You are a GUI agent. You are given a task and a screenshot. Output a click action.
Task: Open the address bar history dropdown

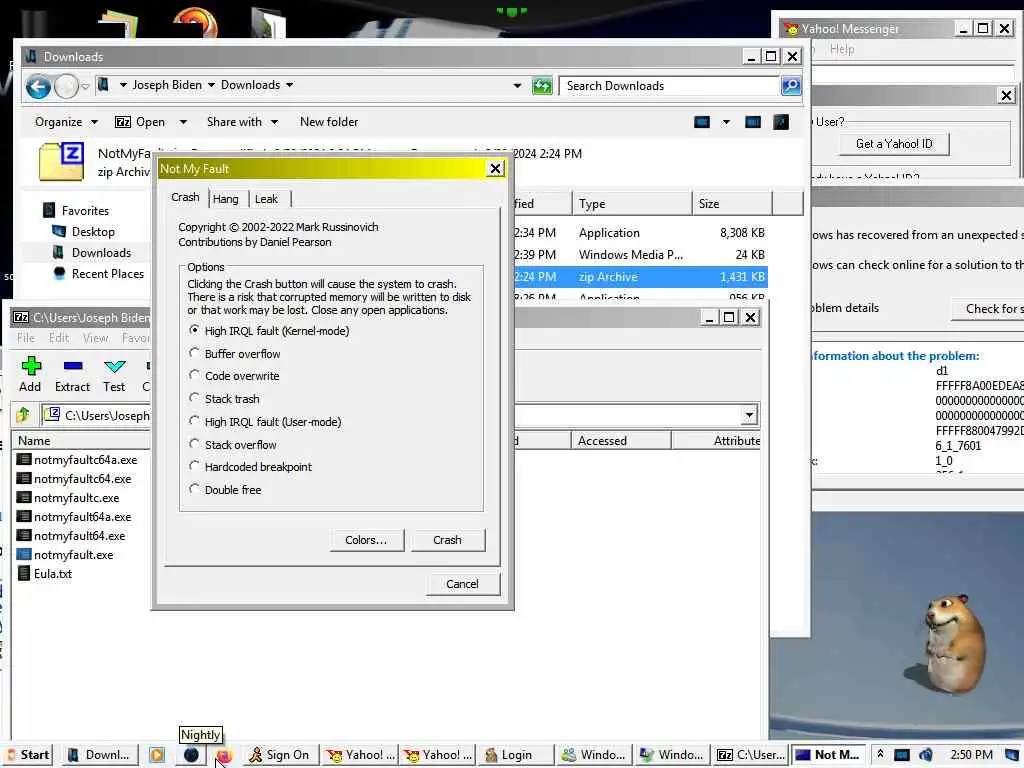click(x=517, y=86)
